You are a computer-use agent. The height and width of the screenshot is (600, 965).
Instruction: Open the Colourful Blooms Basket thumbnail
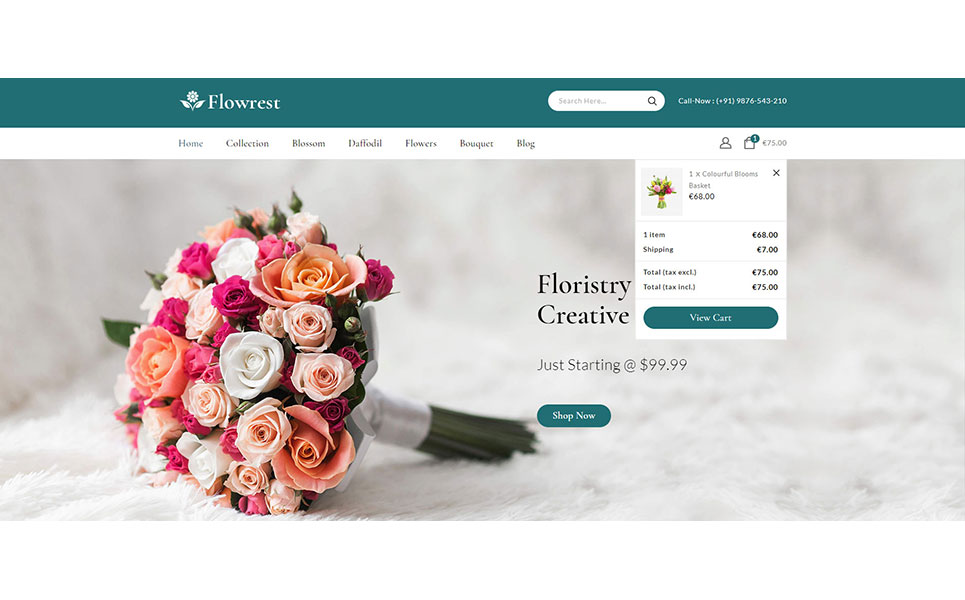662,191
